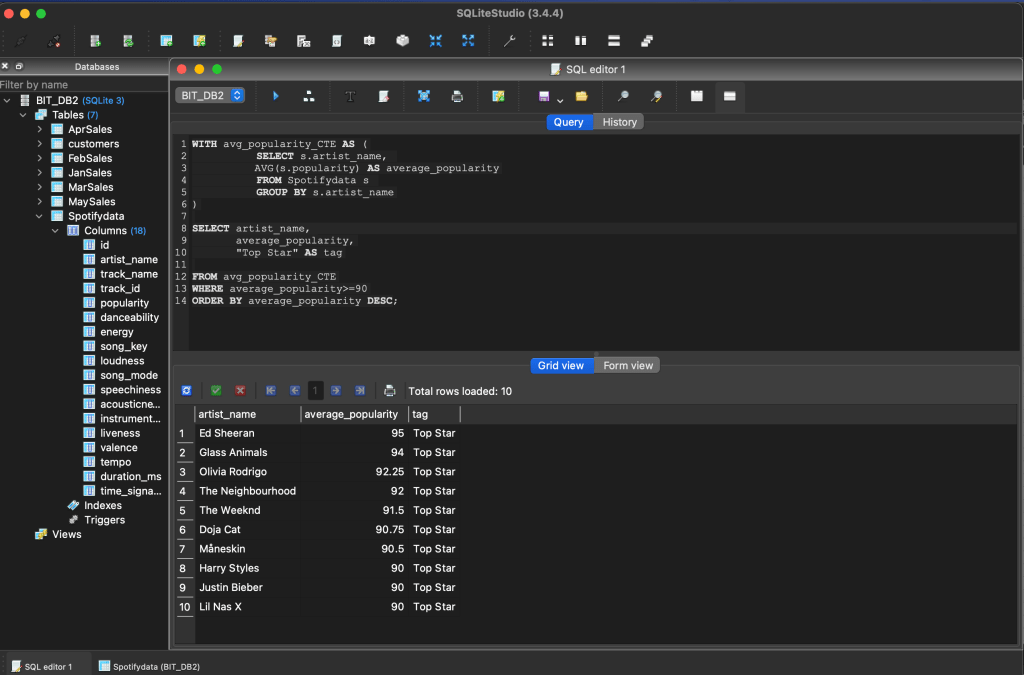Collapse the Spotifydata table node
The width and height of the screenshot is (1024, 675).
coord(40,216)
